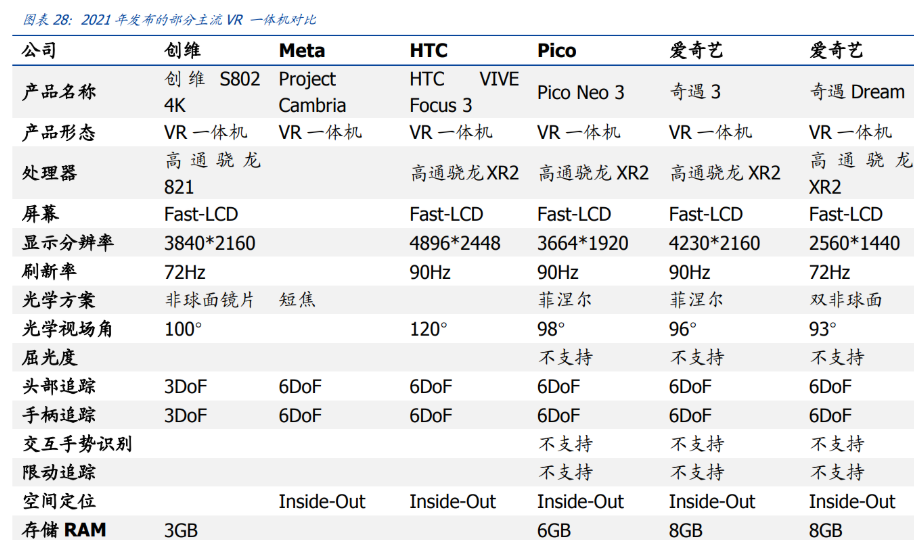Image resolution: width=914 pixels, height=540 pixels.
Task: Click the 屈光度 row label
Action: (50, 357)
